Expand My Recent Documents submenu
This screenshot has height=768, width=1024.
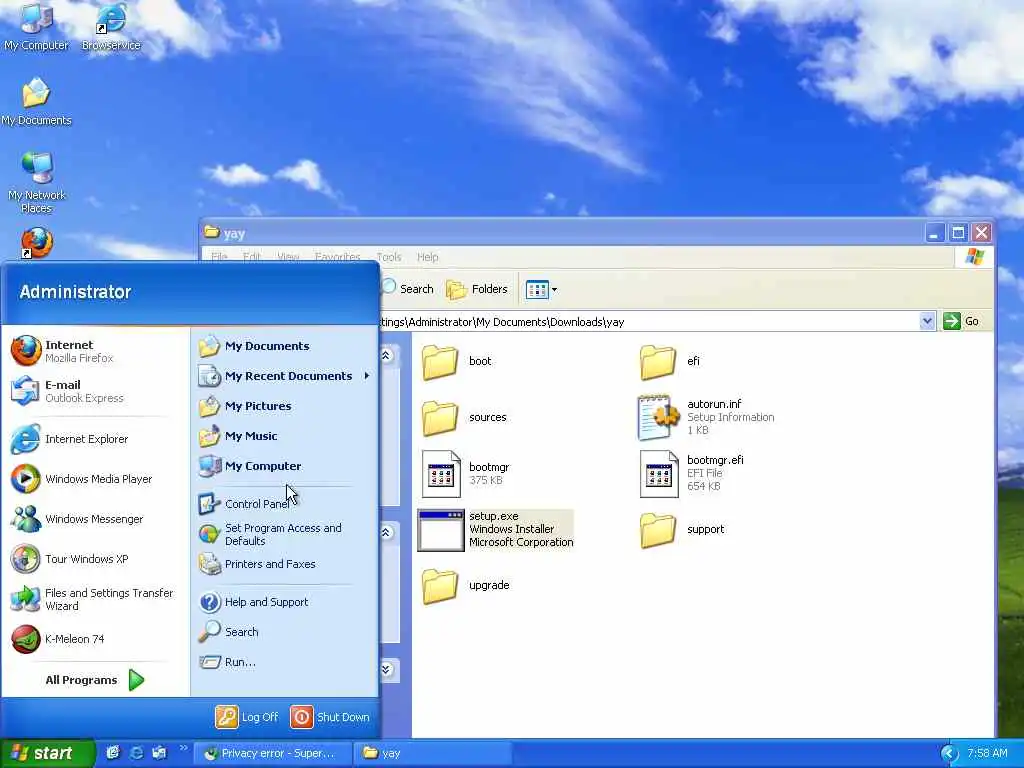click(x=284, y=376)
